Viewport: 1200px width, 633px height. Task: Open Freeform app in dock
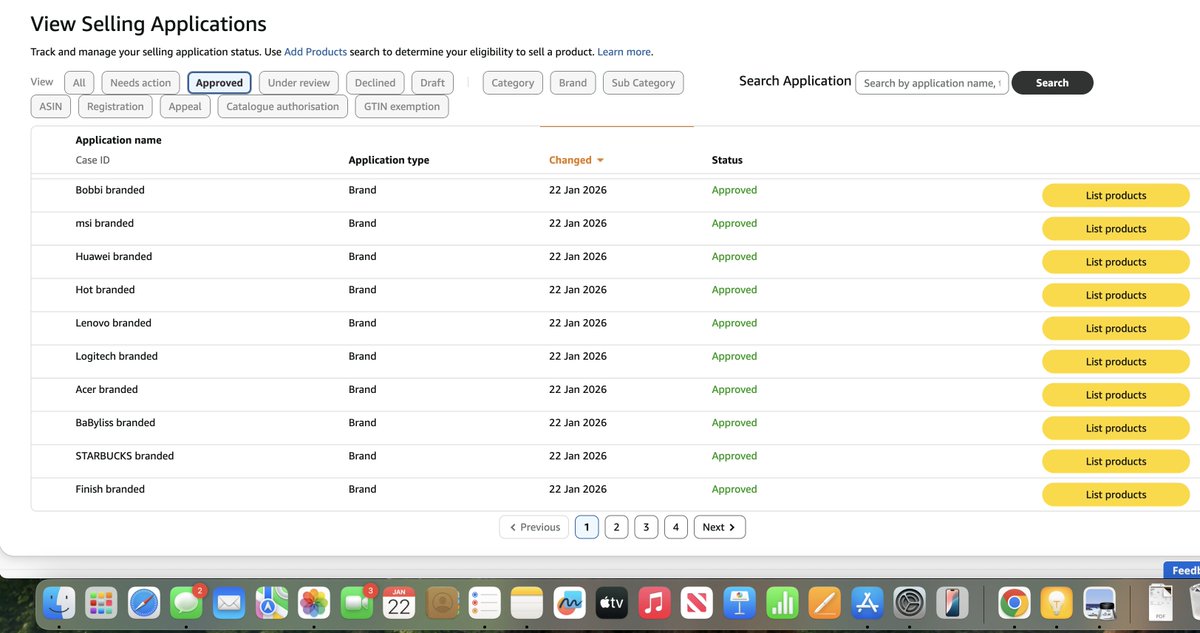coord(569,603)
